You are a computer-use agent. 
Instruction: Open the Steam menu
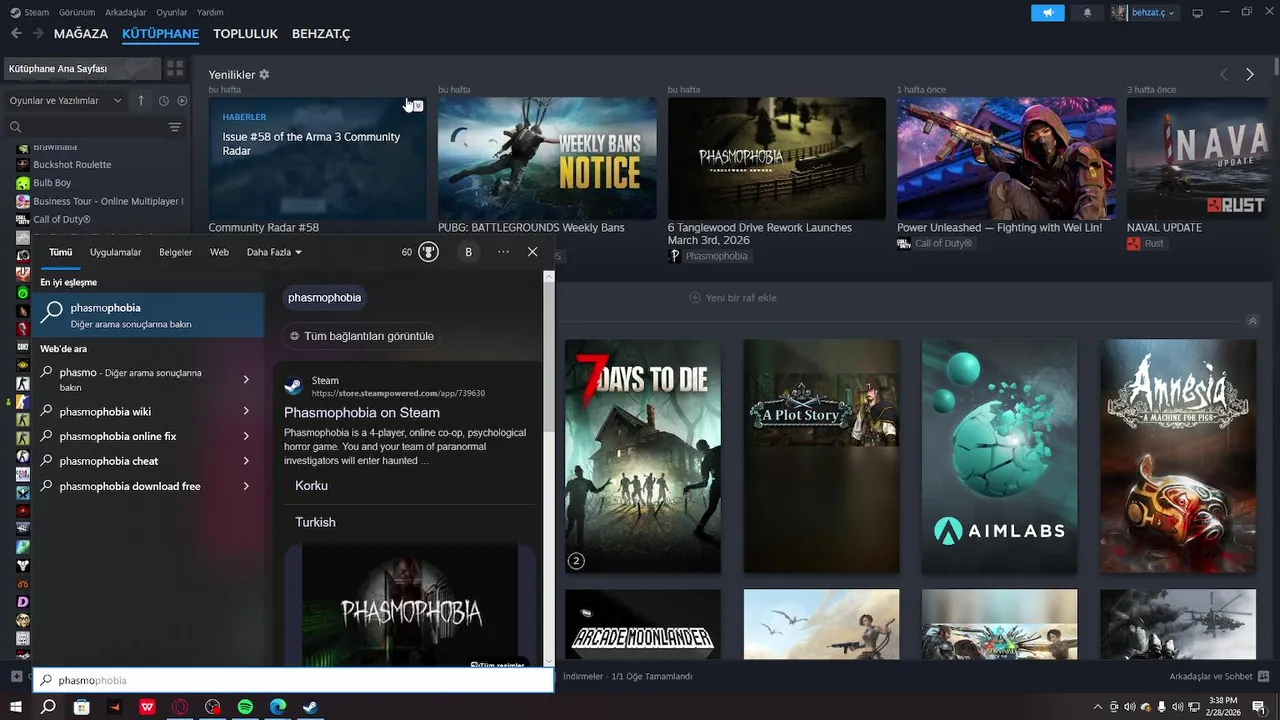29,12
